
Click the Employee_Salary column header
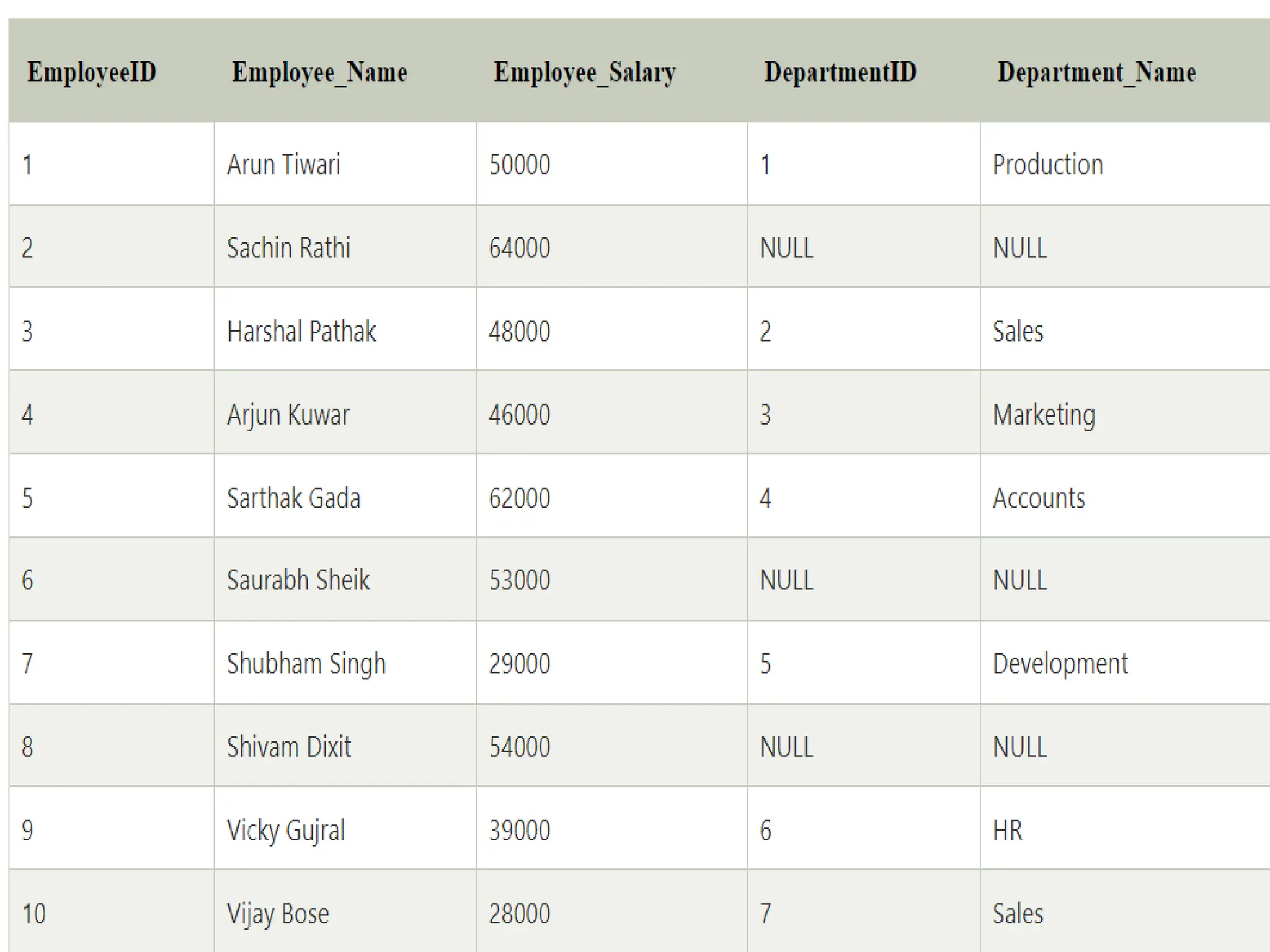(584, 72)
